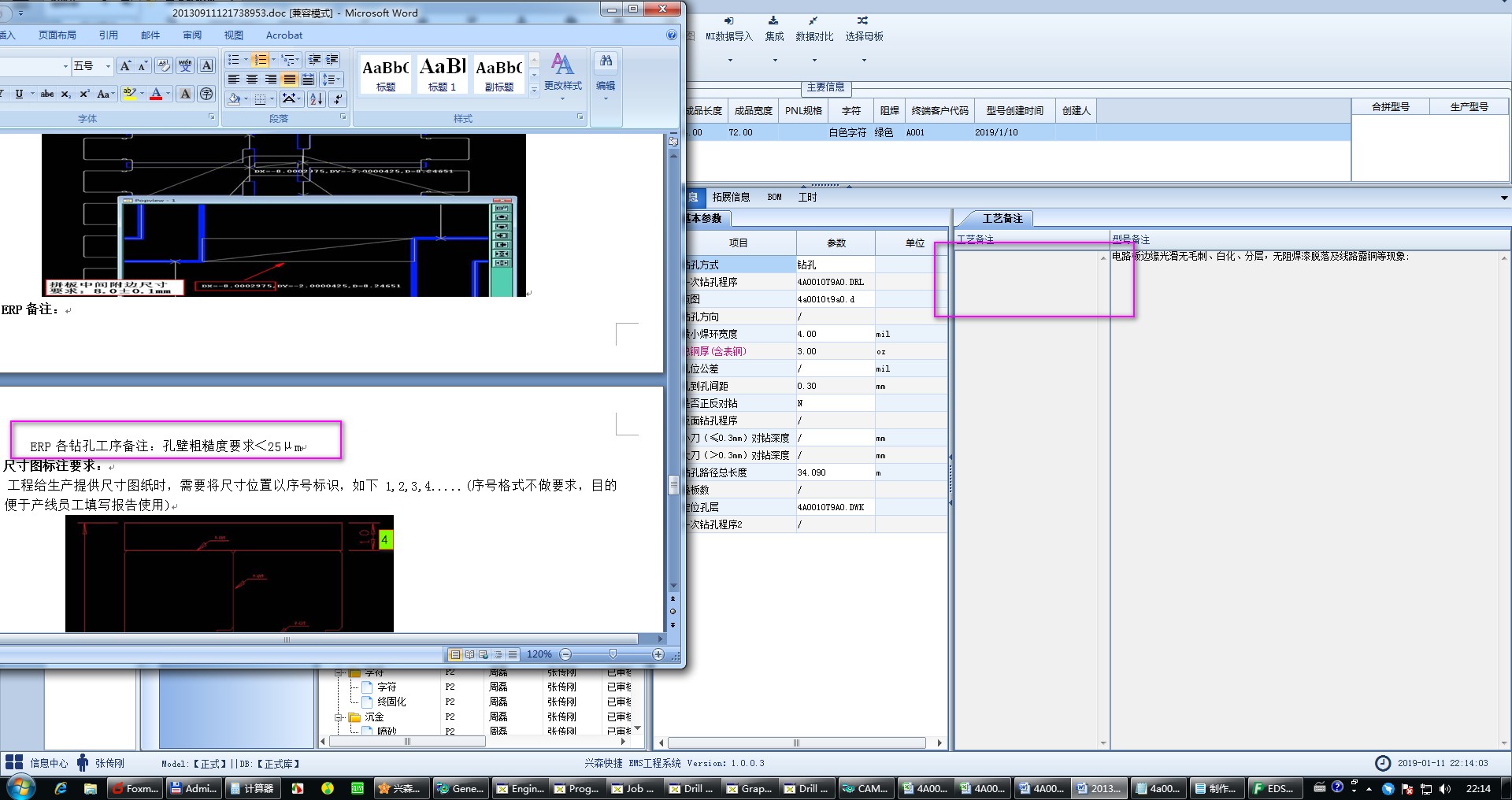Click the 选择母板 toolbar button
The height and width of the screenshot is (800, 1512).
pos(864,29)
